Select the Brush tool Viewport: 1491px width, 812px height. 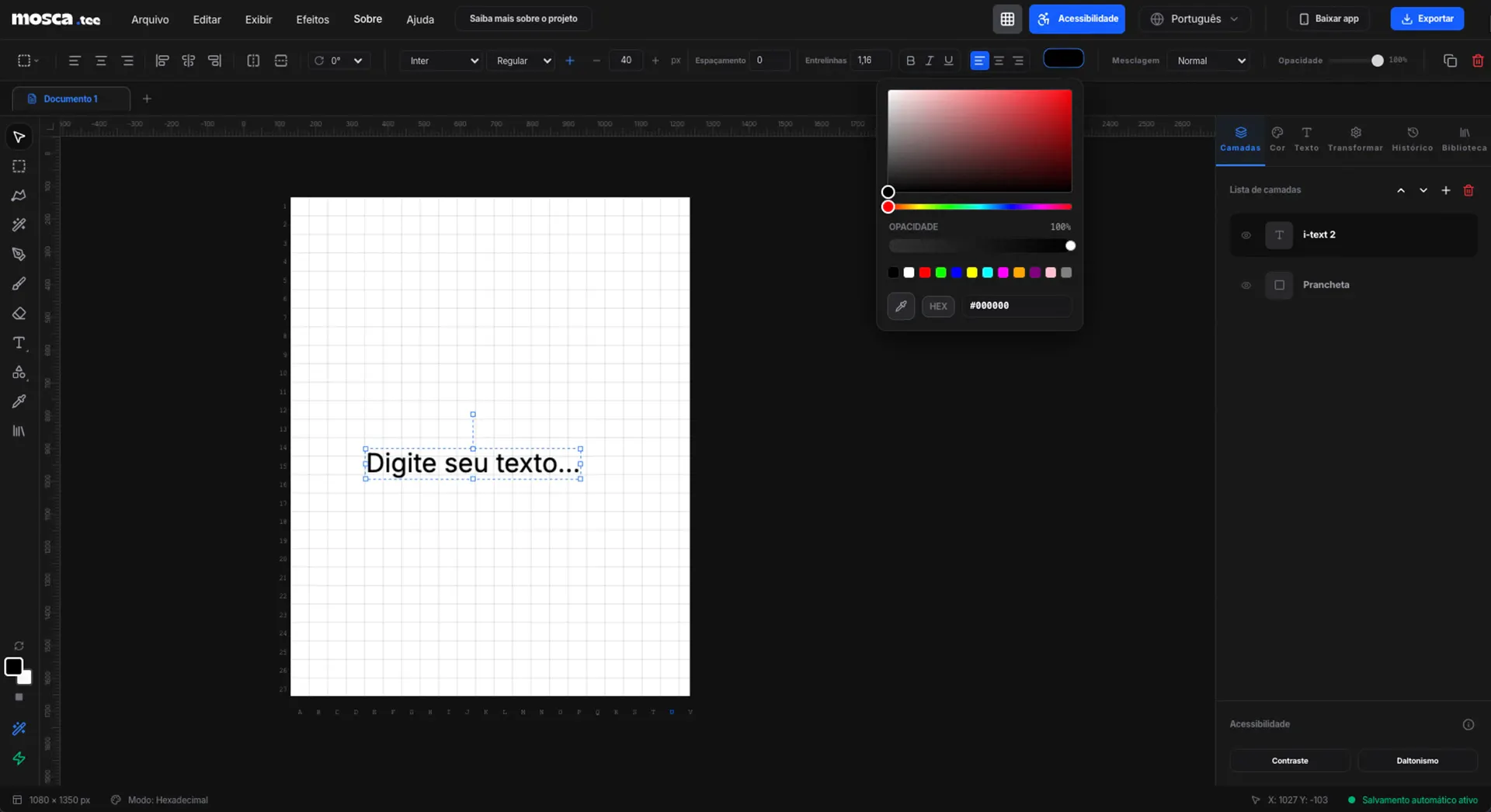tap(19, 284)
